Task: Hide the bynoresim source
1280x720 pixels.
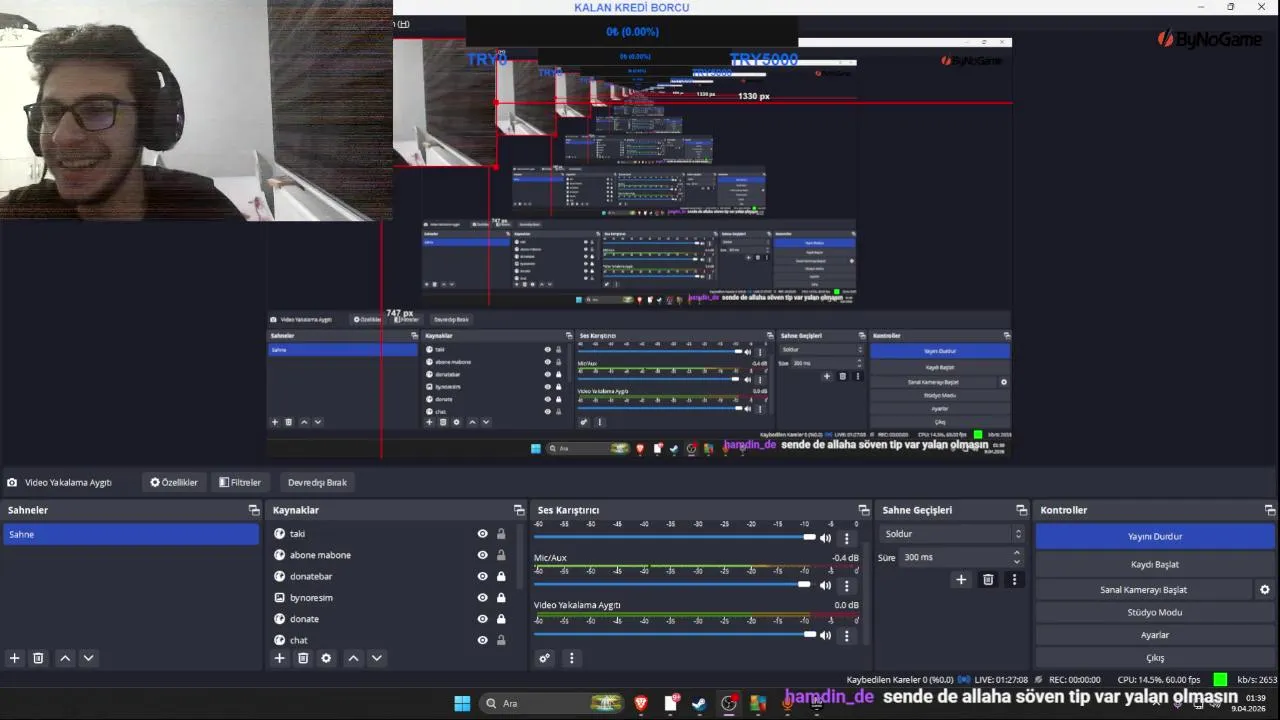Action: [483, 597]
